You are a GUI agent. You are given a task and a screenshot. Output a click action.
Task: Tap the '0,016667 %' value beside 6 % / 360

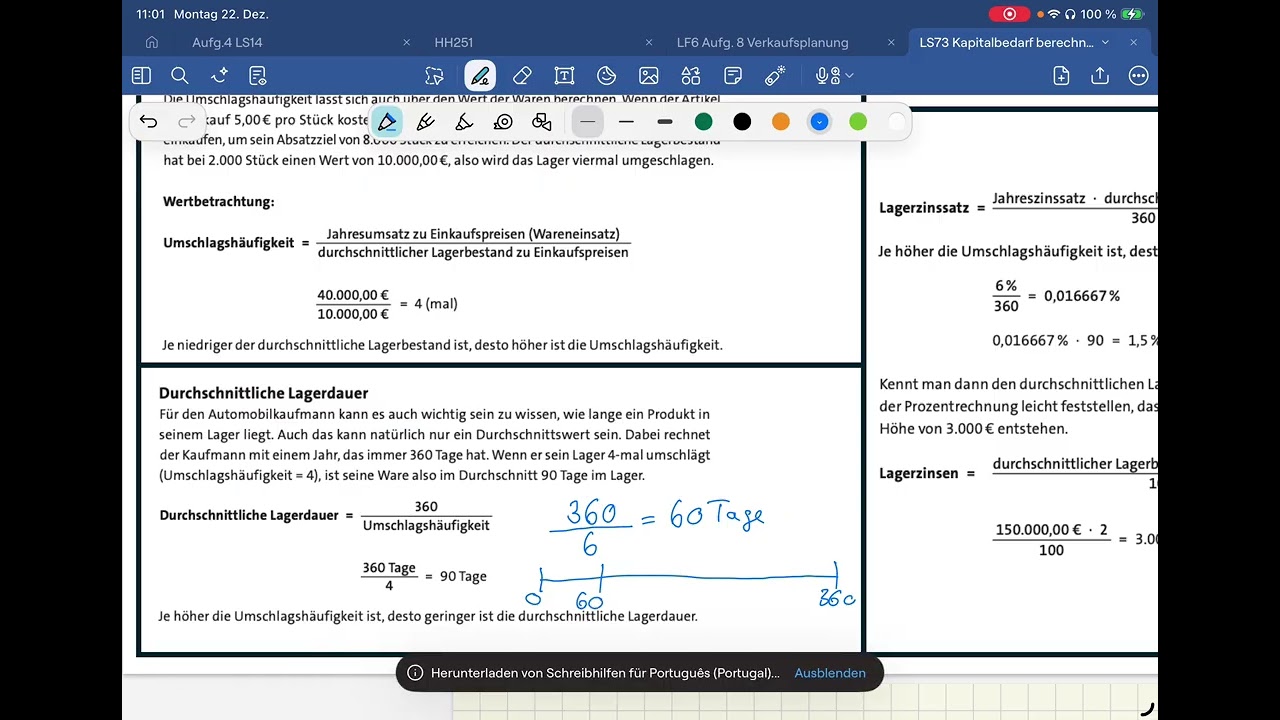click(1082, 296)
